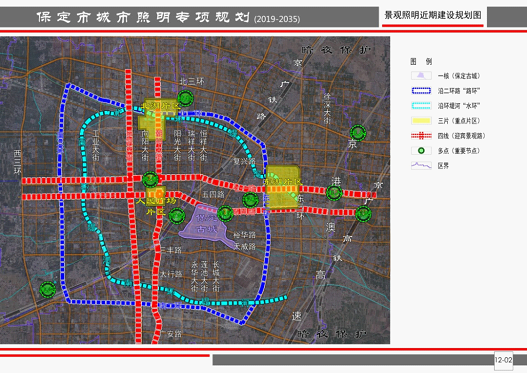Image resolution: width=527 pixels, height=373 pixels.
Task: Click the cyan dashed 沿环堤河 legend symbol
Action: pyautogui.click(x=421, y=106)
